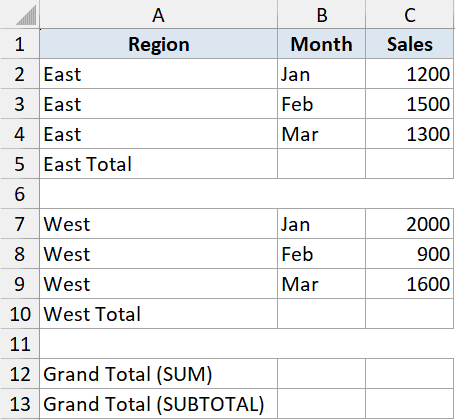
Task: Select row 12 header
Action: 20,374
